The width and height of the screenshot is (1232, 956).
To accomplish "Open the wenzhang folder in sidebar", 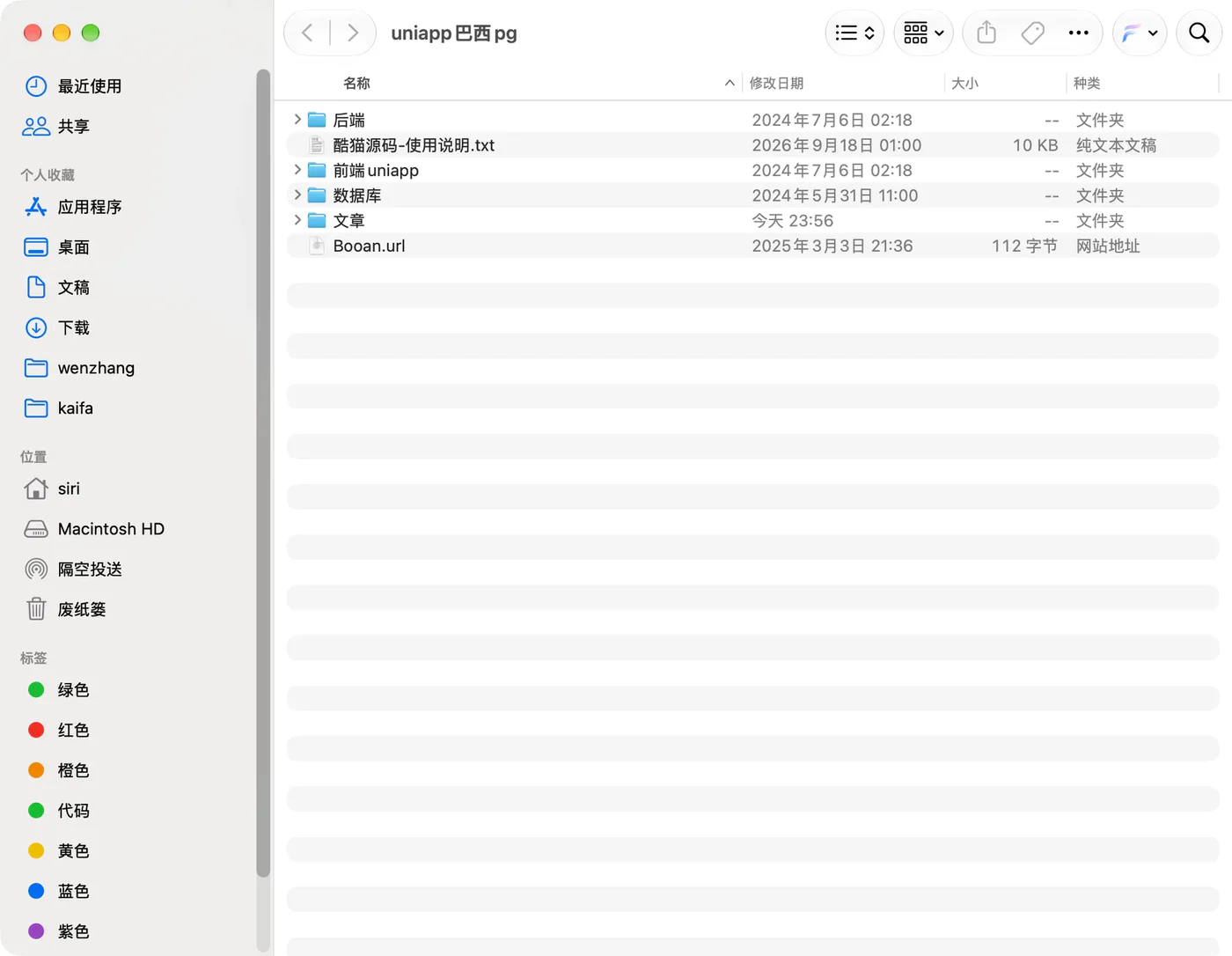I will click(80, 368).
